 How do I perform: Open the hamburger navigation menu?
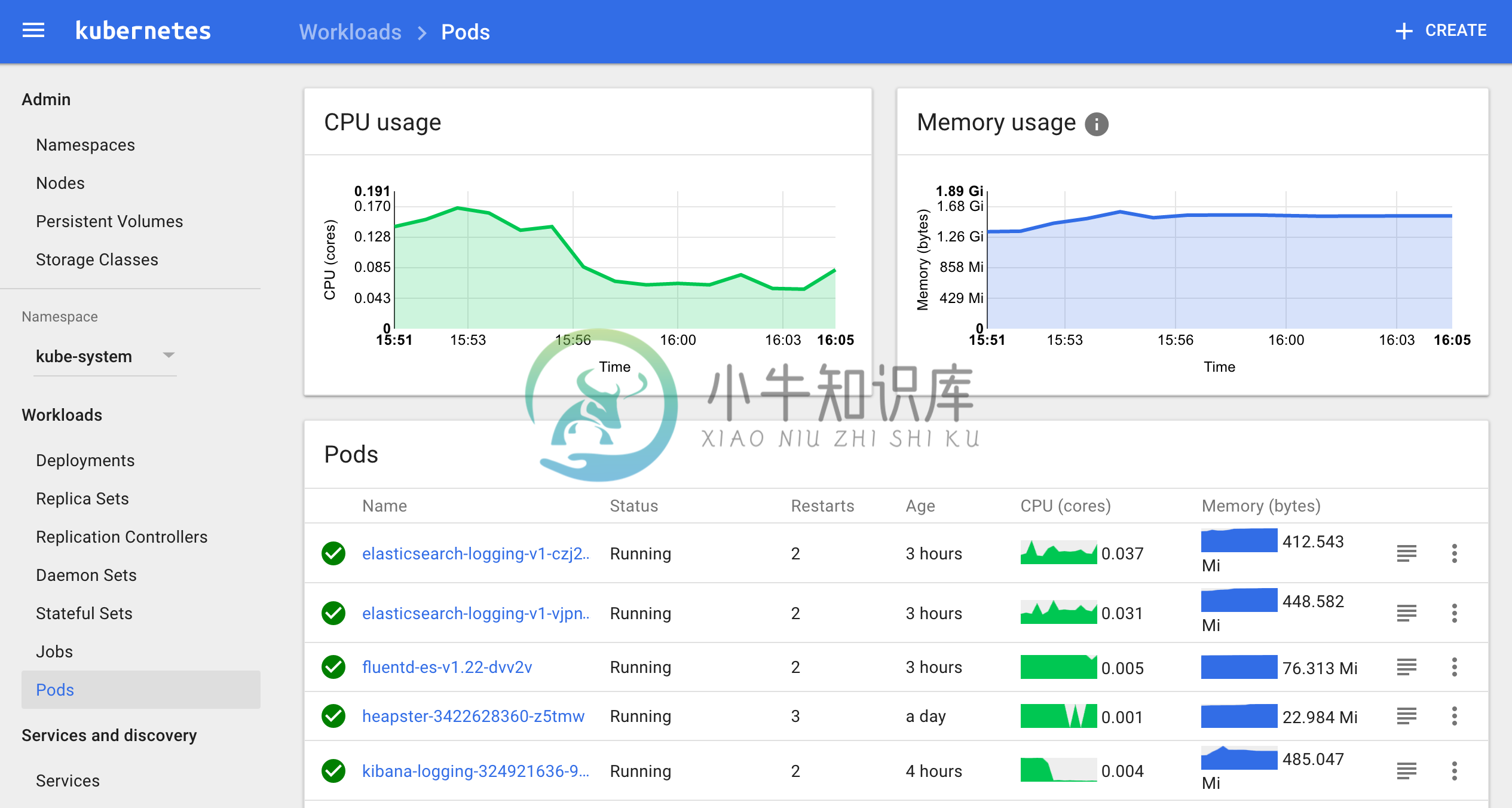pyautogui.click(x=33, y=30)
